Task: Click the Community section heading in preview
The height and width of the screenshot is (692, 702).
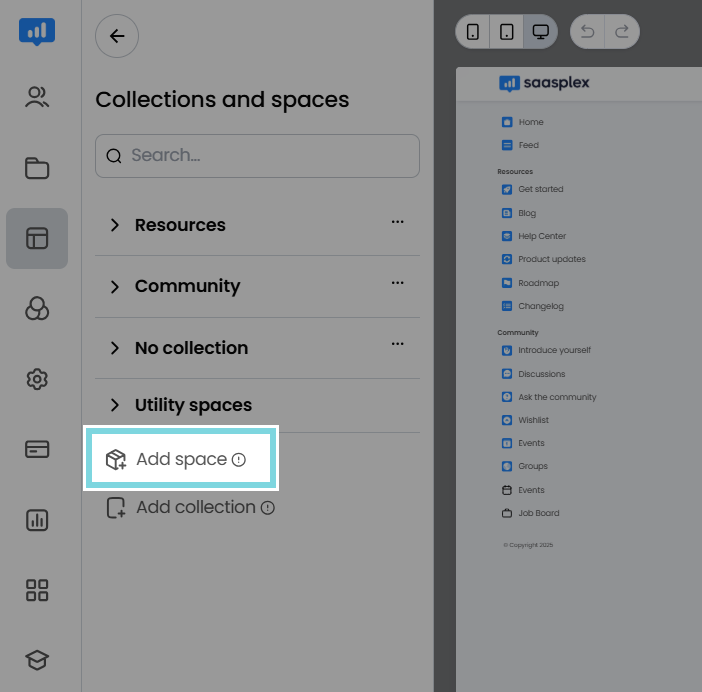Action: pos(518,333)
